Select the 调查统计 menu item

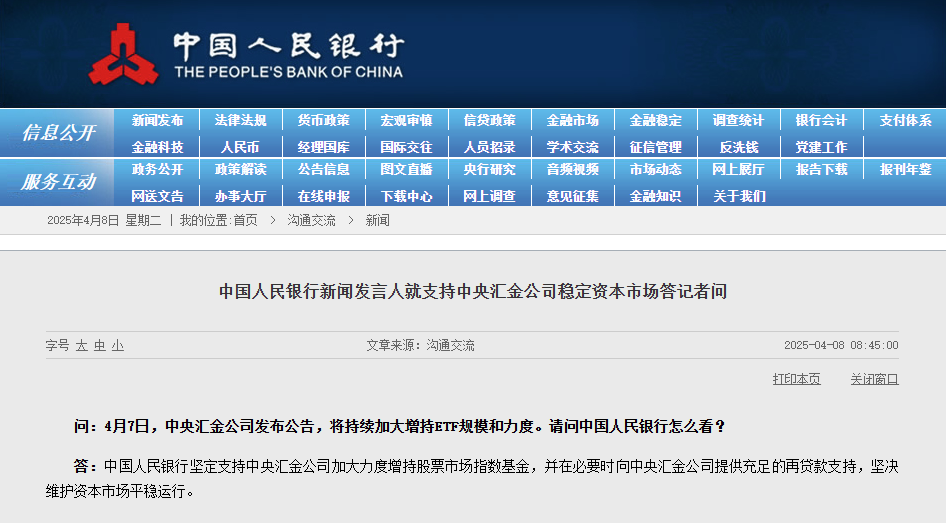[738, 120]
